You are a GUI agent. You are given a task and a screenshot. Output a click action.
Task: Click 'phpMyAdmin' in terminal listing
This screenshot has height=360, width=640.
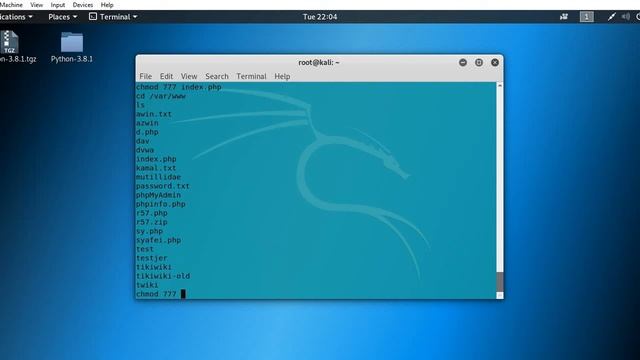(158, 195)
